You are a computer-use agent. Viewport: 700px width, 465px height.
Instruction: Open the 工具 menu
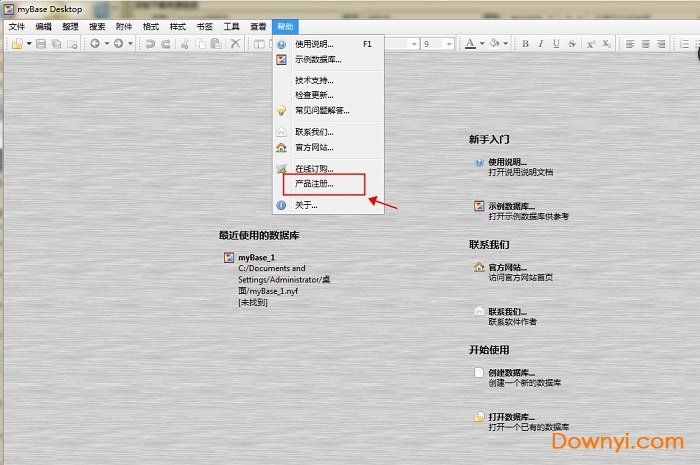pos(231,27)
